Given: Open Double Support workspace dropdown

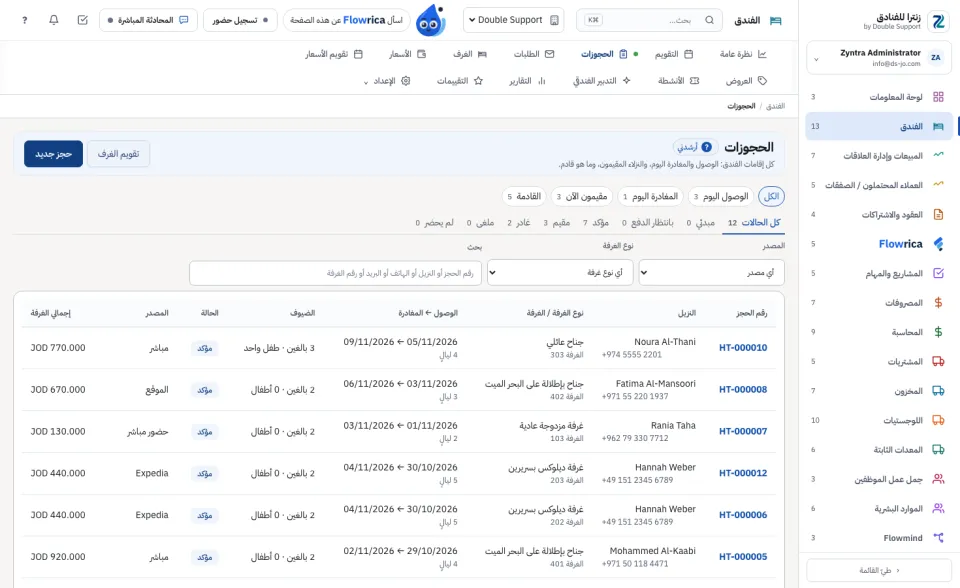Looking at the screenshot, I should tap(513, 20).
